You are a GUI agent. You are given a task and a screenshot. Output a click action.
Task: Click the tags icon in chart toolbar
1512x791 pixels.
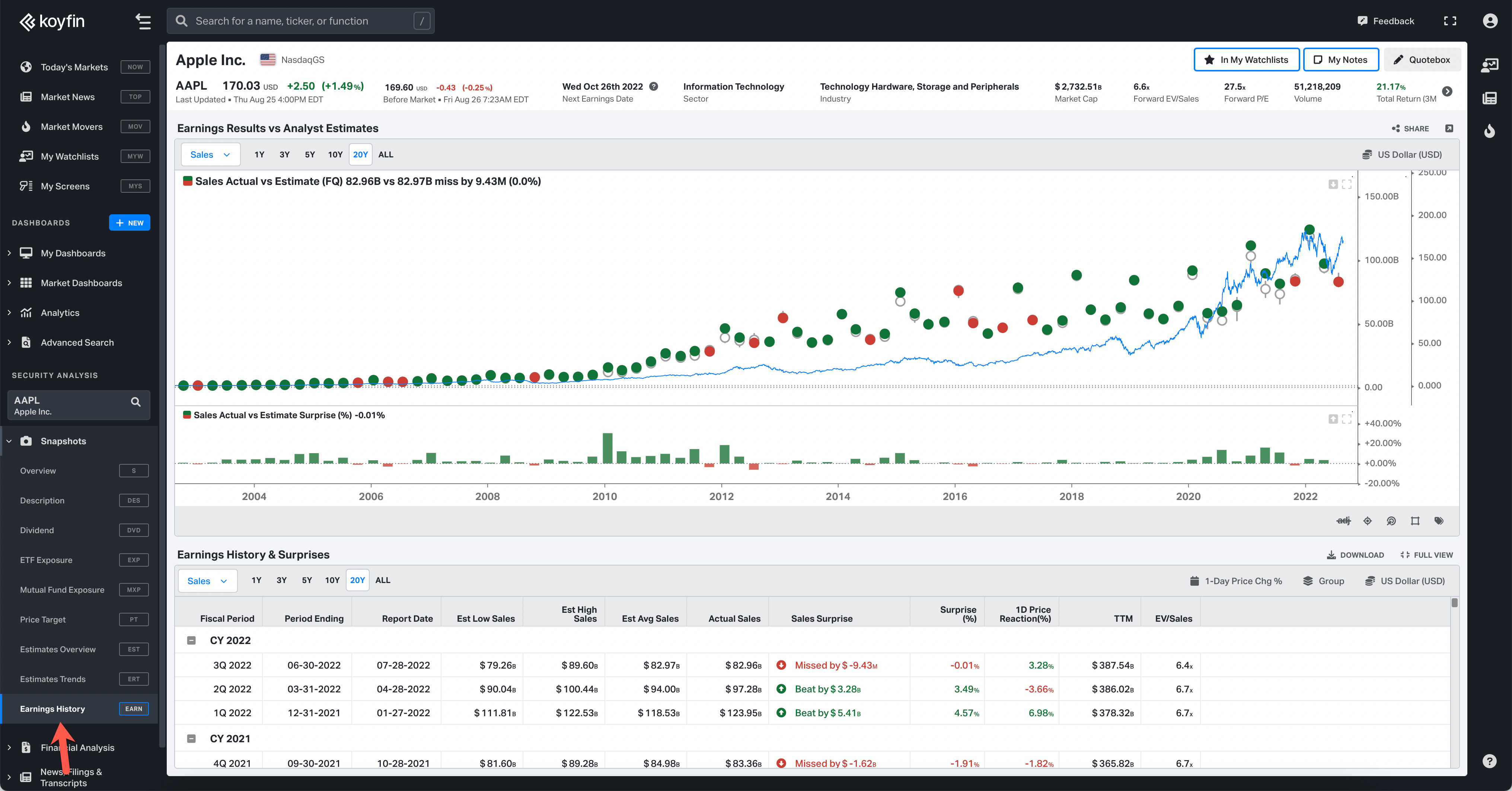coord(1439,521)
